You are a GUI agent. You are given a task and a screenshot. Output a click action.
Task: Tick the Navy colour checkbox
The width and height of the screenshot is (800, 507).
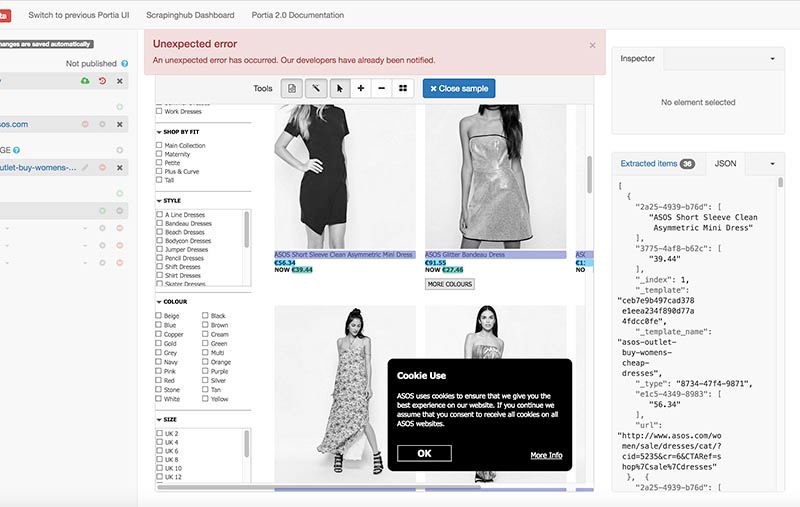(159, 361)
